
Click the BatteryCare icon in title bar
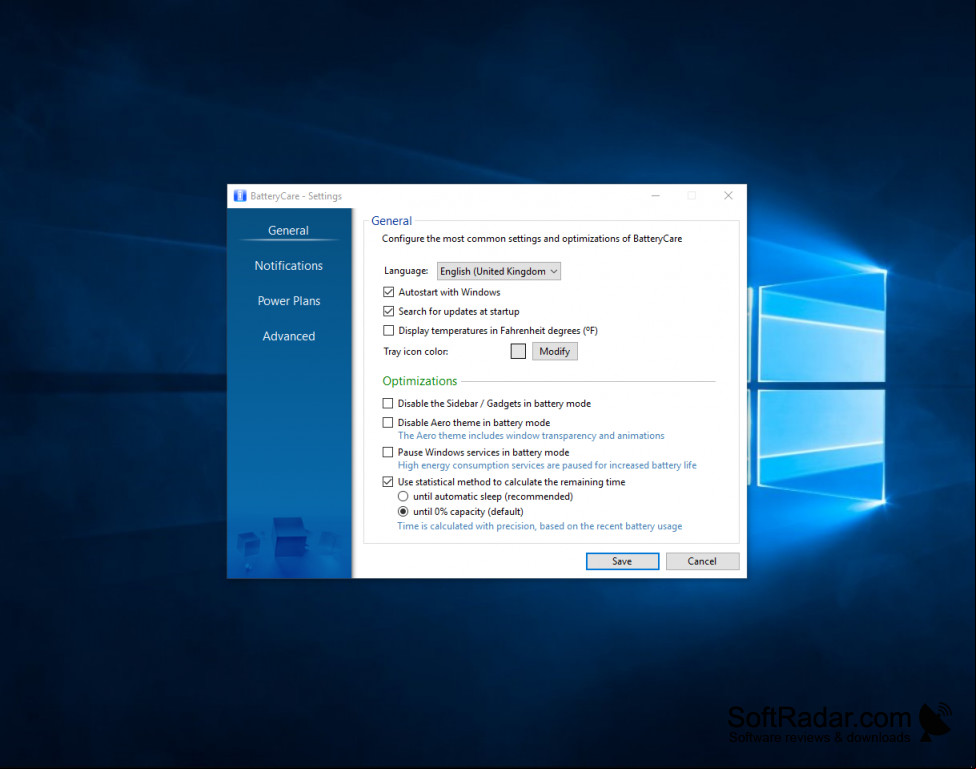[240, 196]
